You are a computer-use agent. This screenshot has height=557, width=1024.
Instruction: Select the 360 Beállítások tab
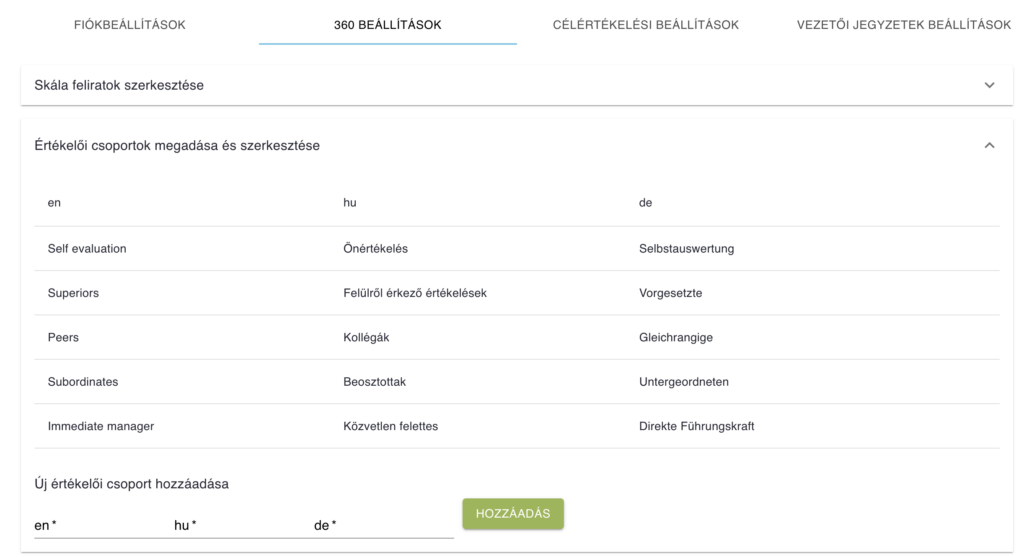pos(387,25)
